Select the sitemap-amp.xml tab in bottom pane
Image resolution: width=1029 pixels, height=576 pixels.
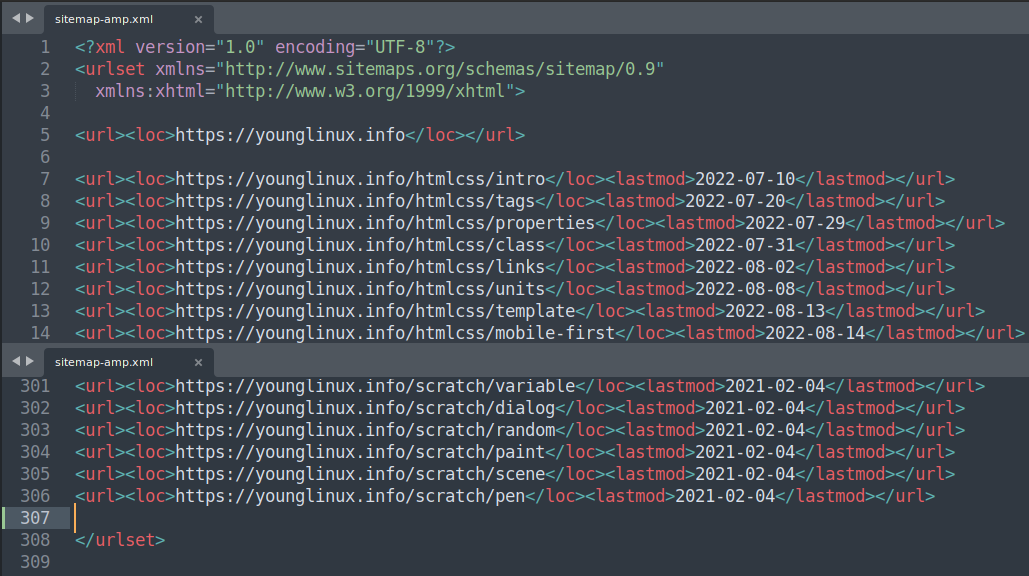pyautogui.click(x=104, y=362)
